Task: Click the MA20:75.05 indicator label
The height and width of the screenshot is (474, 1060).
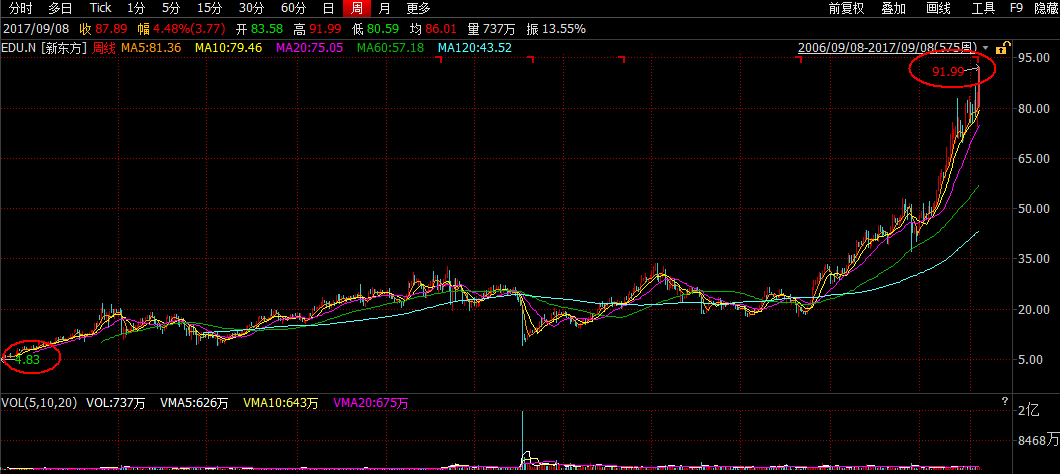Action: click(x=309, y=48)
